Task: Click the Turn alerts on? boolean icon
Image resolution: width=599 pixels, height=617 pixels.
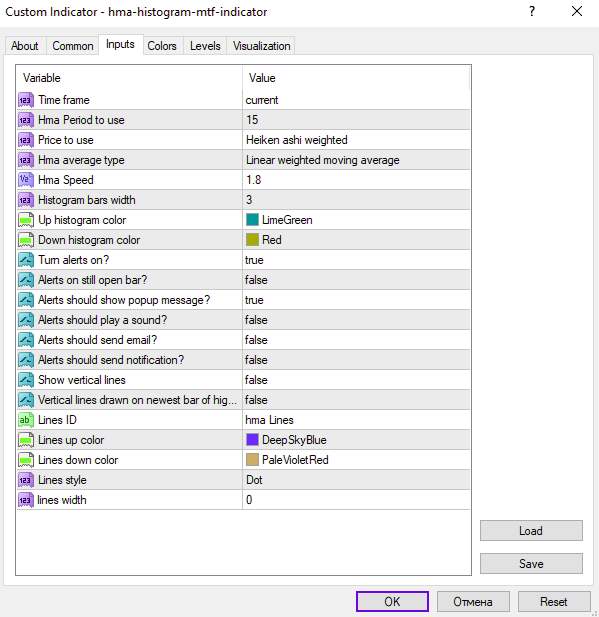Action: (x=26, y=260)
